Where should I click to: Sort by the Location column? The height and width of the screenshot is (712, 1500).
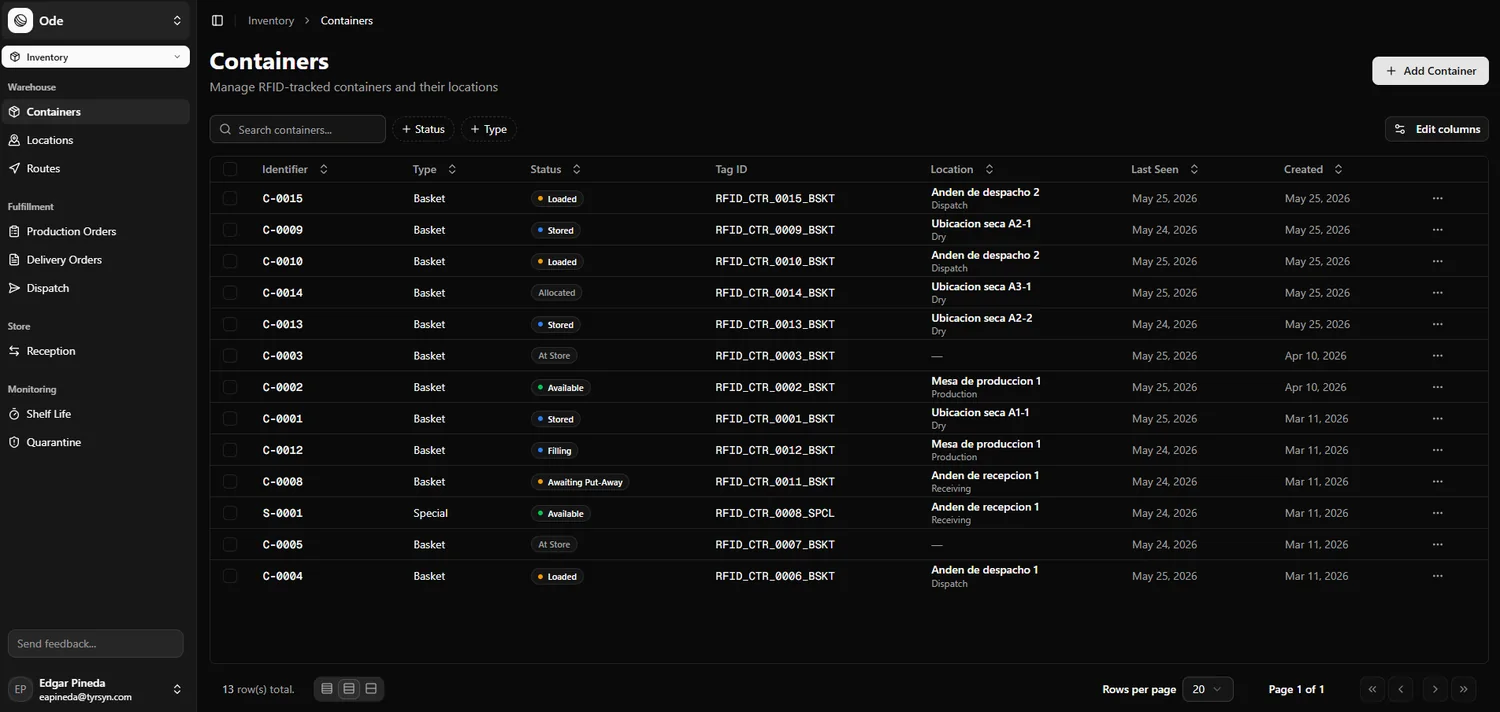tap(962, 169)
